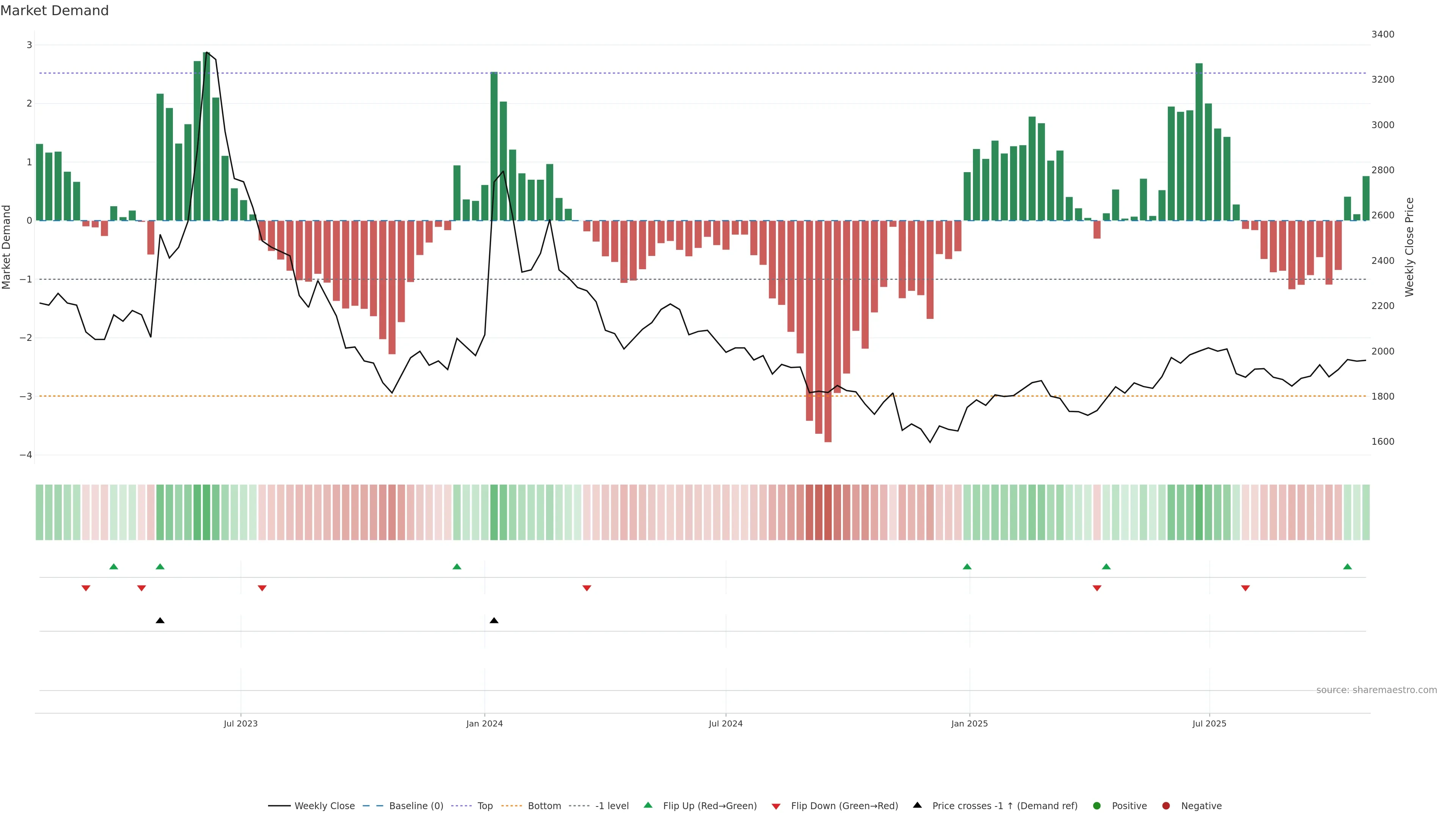Viewport: 1456px width, 819px height.
Task: Click the darkest red heatmap cell
Action: [828, 512]
